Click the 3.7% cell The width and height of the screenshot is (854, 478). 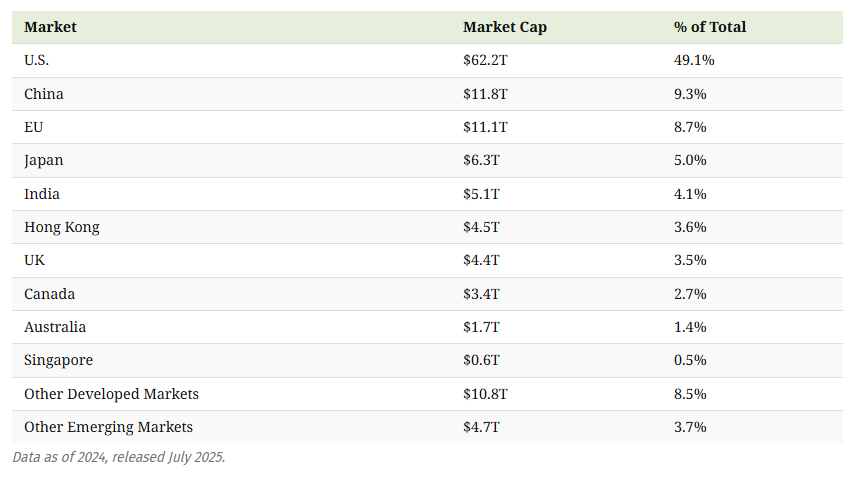[x=690, y=427]
